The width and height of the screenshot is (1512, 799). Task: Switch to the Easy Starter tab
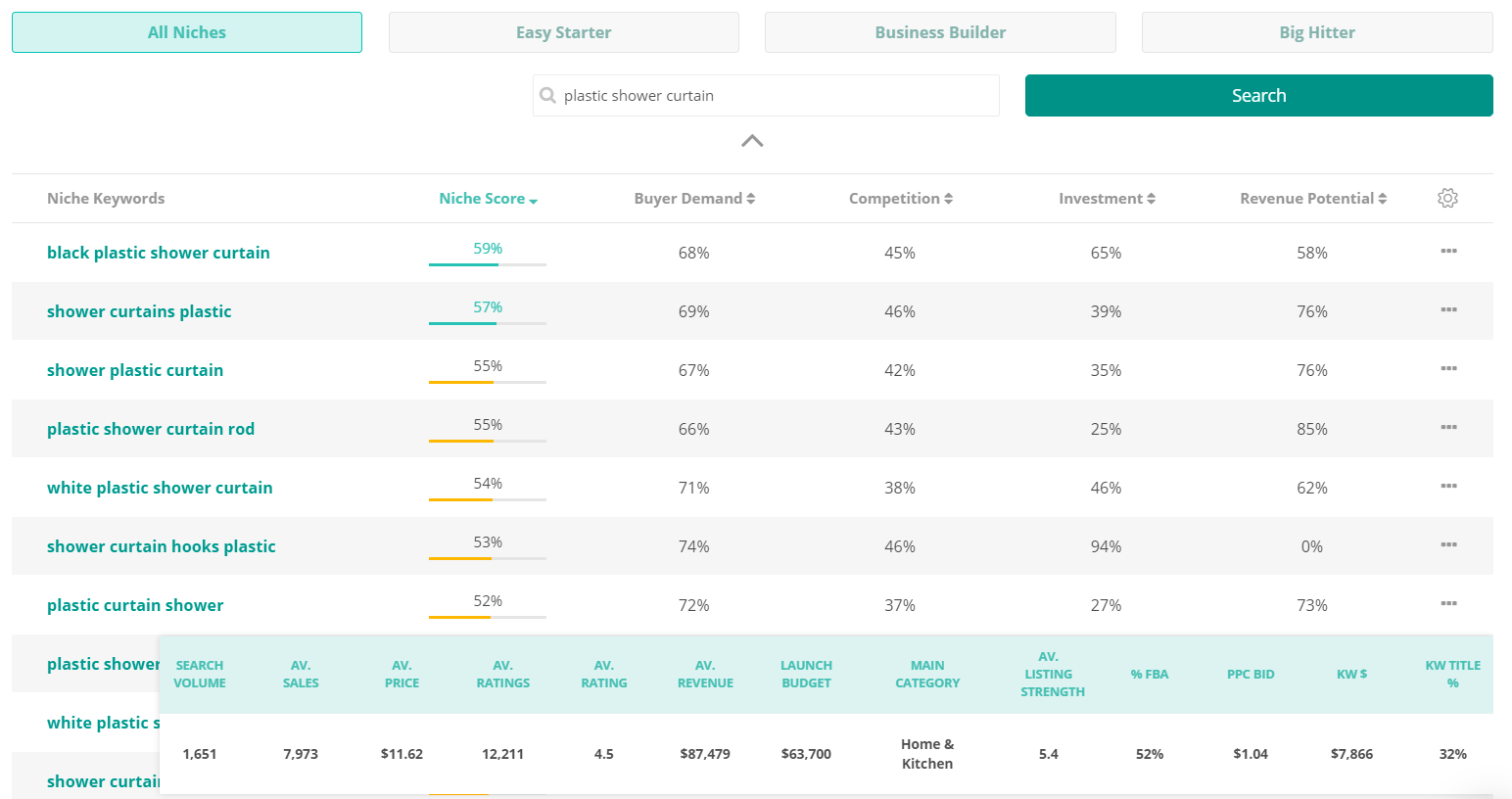564,32
